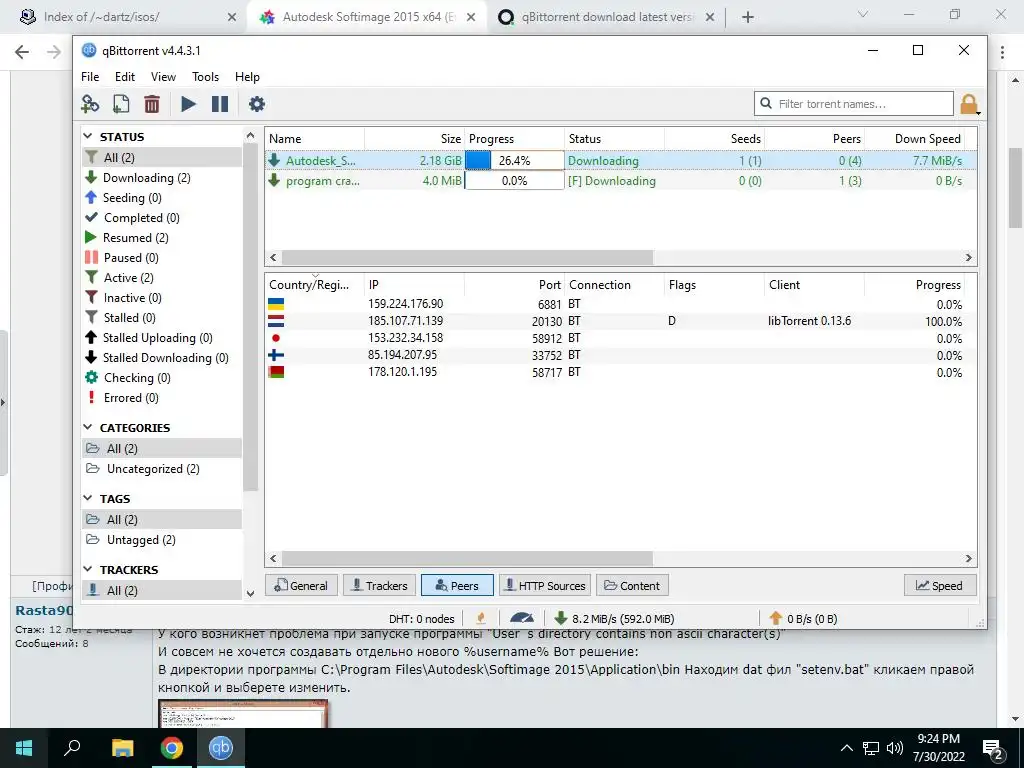Open the View menu
The image size is (1024, 768).
[163, 76]
